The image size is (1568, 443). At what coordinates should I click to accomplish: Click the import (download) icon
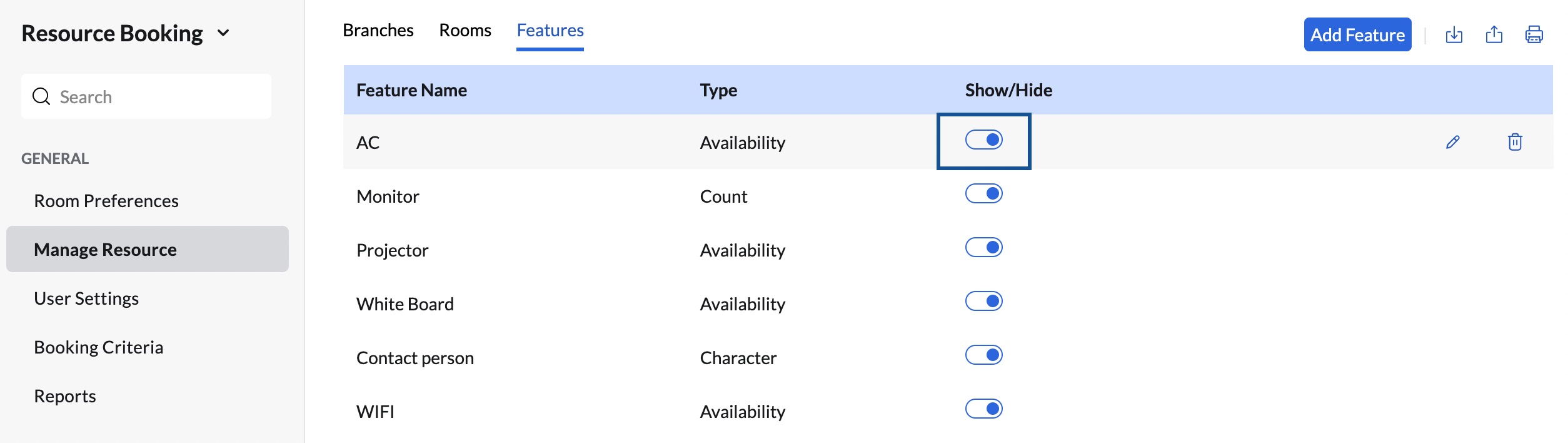(x=1454, y=34)
